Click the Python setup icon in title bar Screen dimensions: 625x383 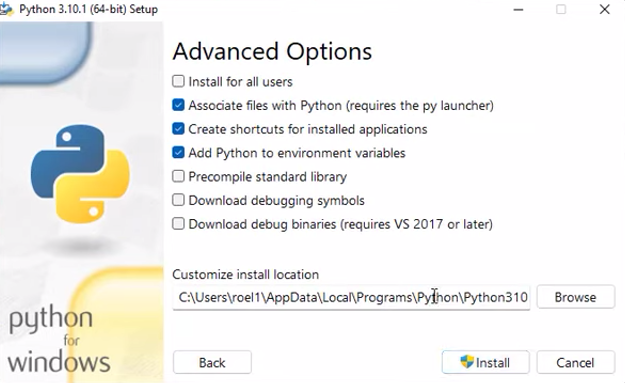[x=6, y=9]
